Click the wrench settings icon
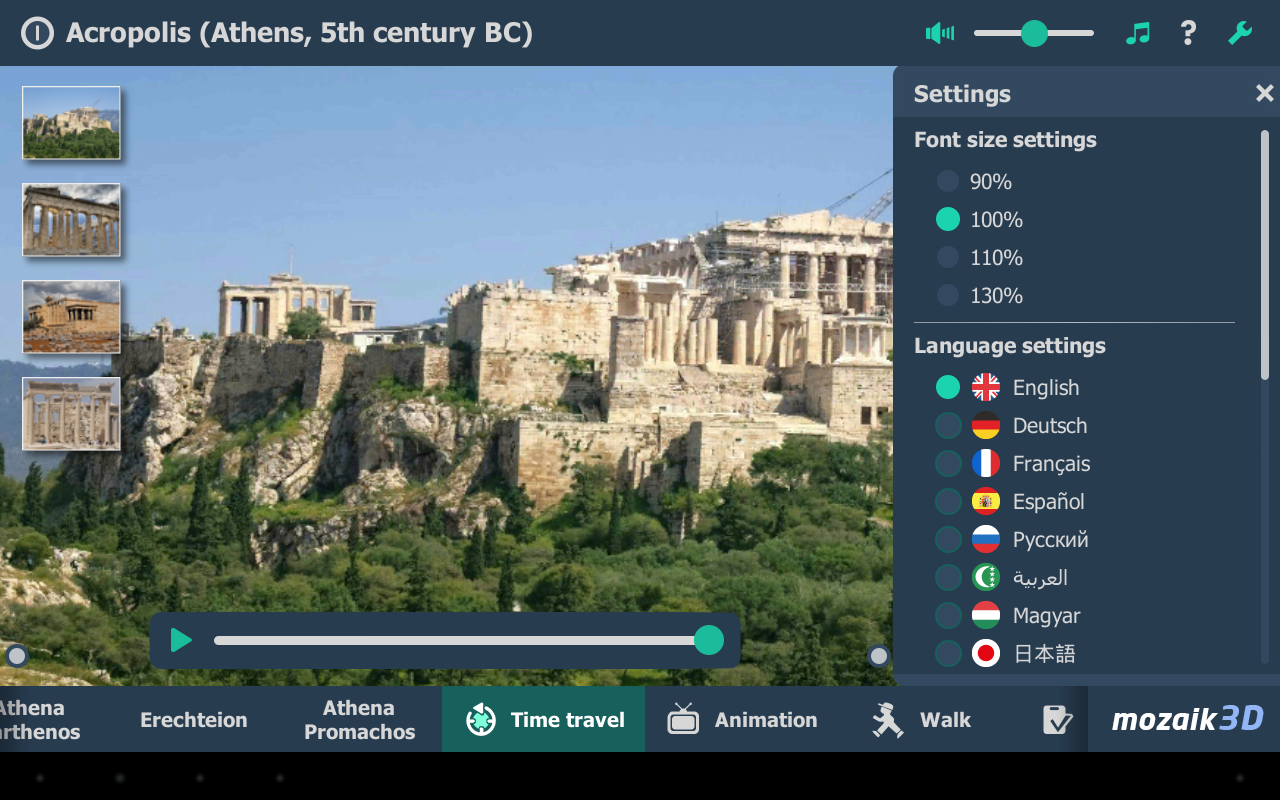The image size is (1280, 800). click(1240, 33)
